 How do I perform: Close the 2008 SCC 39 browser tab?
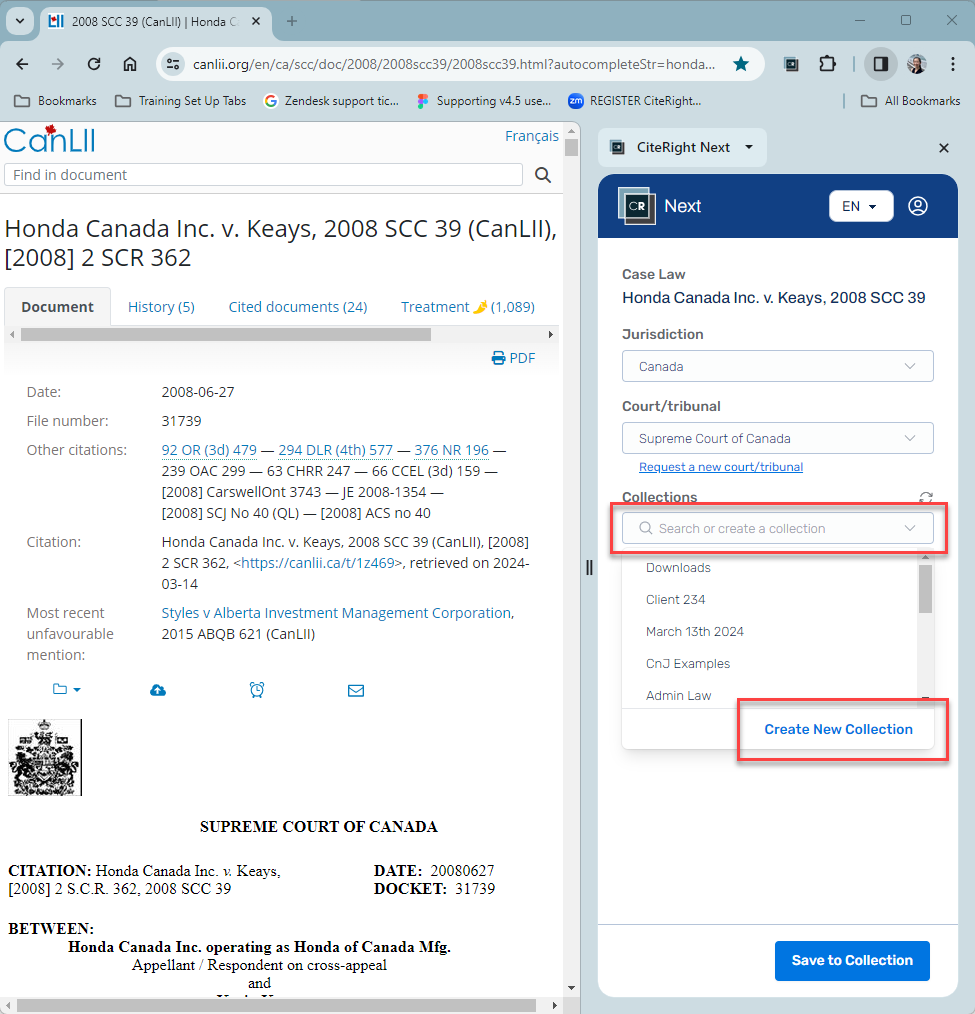coord(256,21)
